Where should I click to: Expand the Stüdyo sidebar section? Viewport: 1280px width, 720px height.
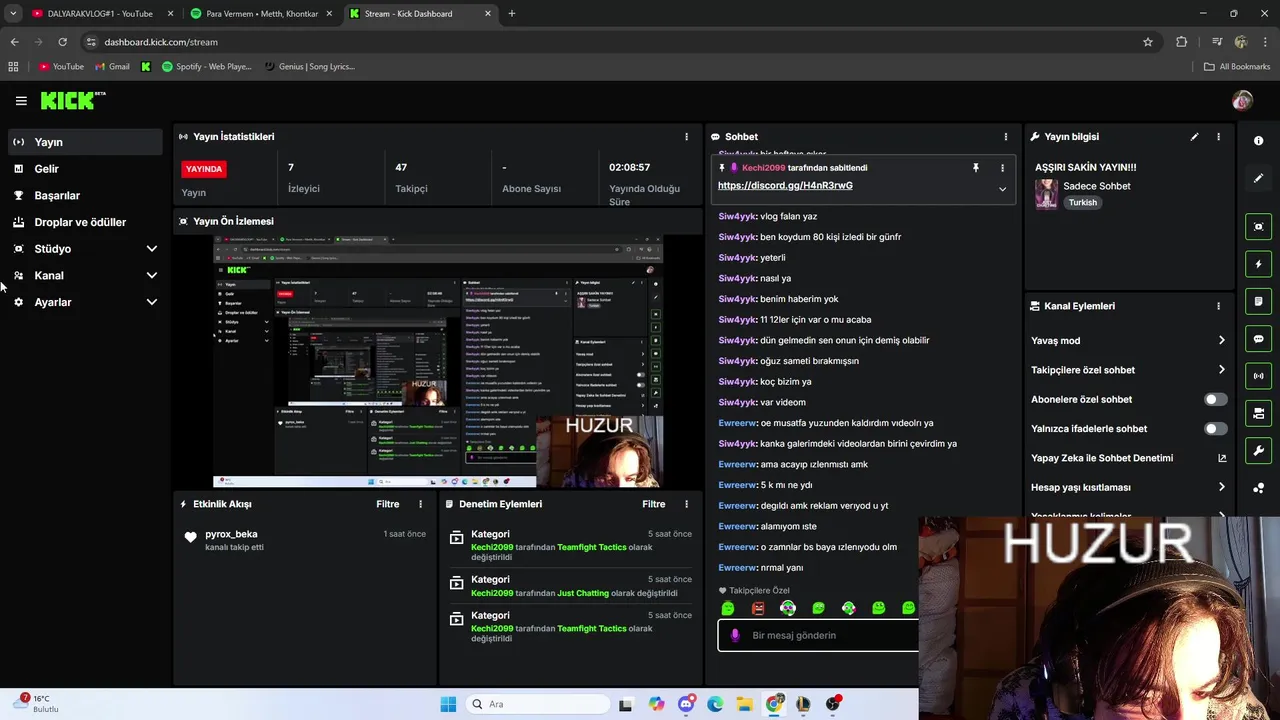pyautogui.click(x=152, y=249)
